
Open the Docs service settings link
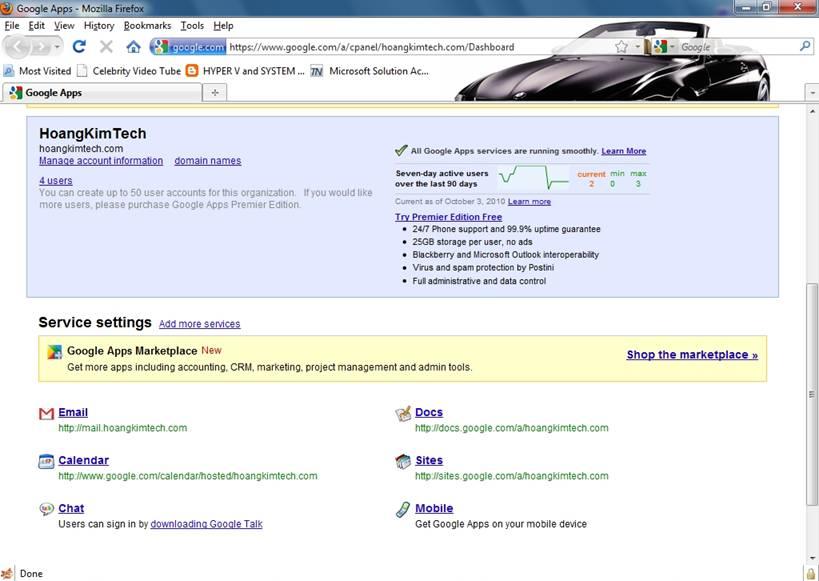pyautogui.click(x=429, y=412)
